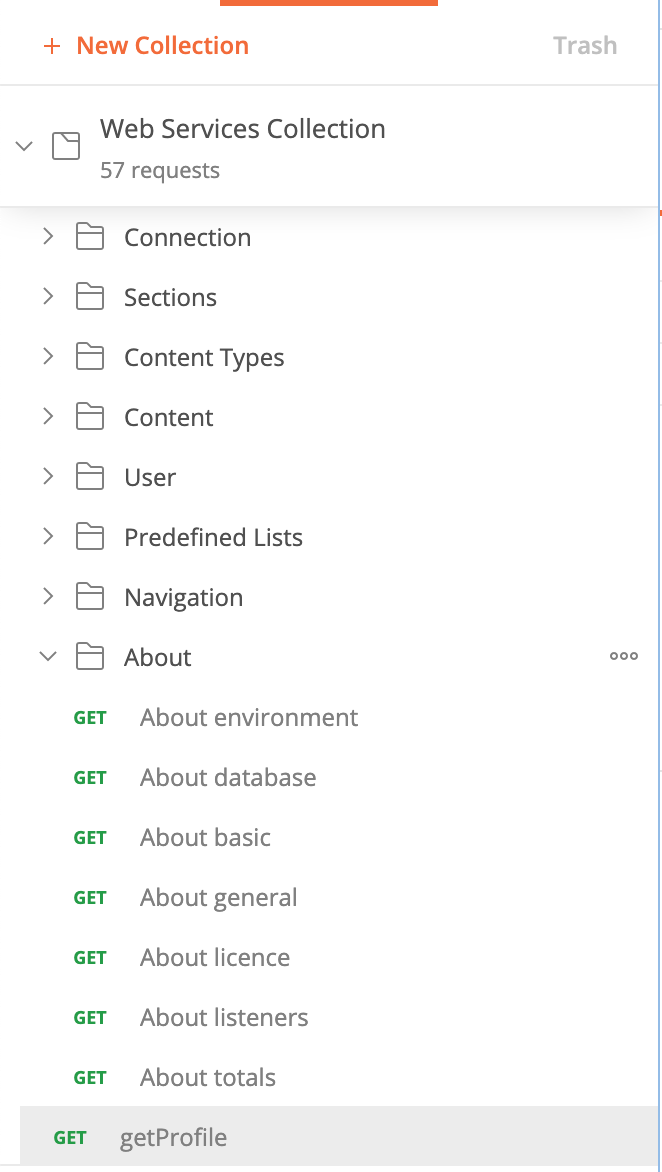Click the folder icon next to Sections
Screen dimensions: 662x1172
coord(90,297)
